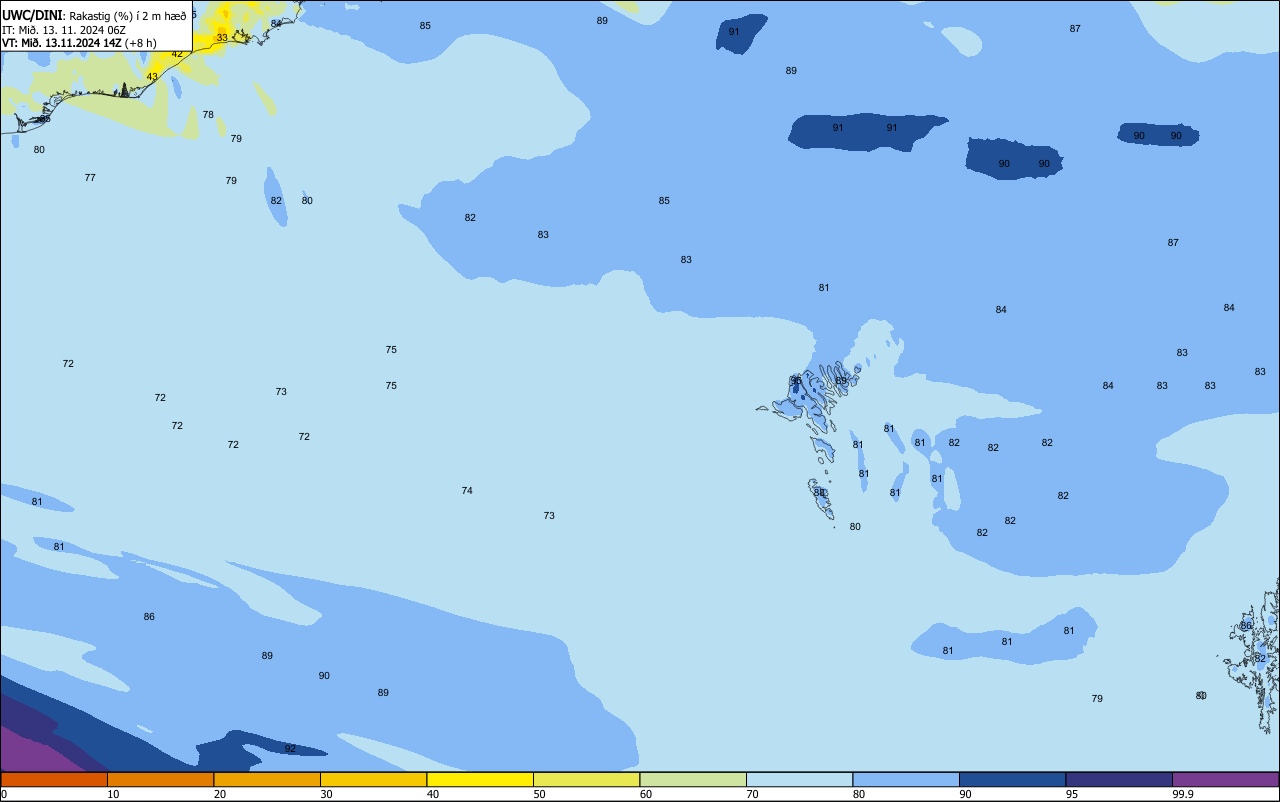Select the light blue 70–80 legend swatch
This screenshot has height=802, width=1280.
pos(799,779)
